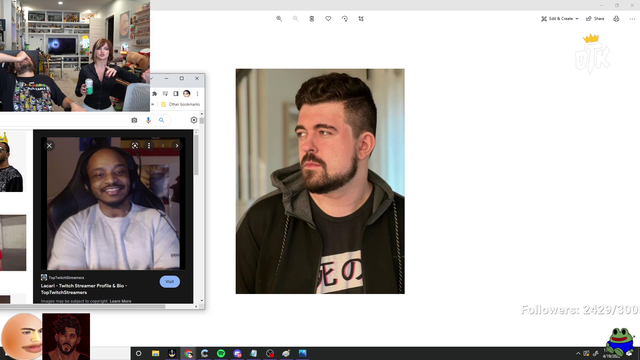This screenshot has width=640, height=360.
Task: Open Spotify from the taskbar
Action: (221, 353)
